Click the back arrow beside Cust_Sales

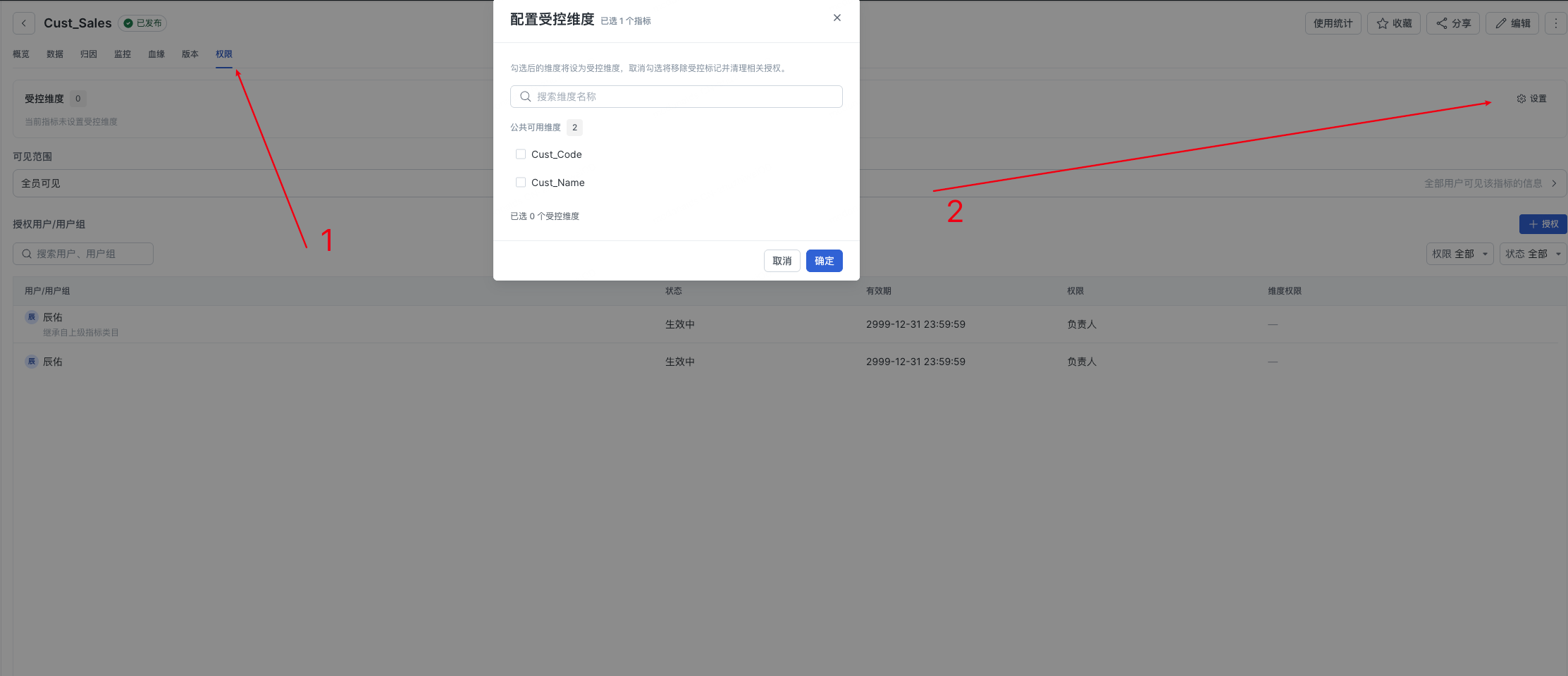(24, 23)
